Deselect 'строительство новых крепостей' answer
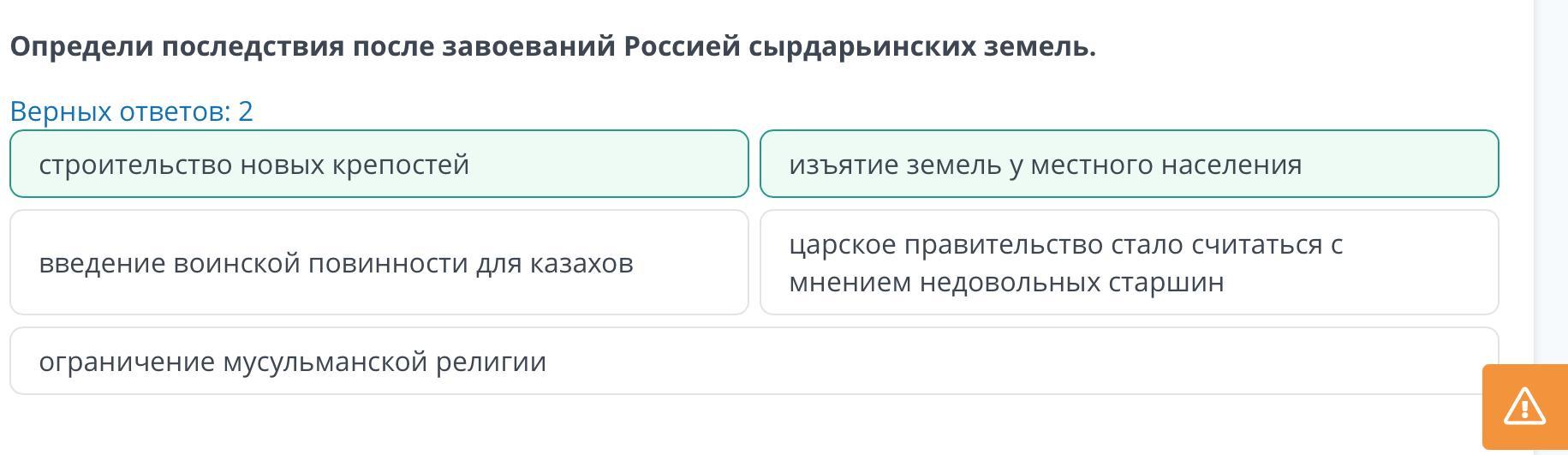This screenshot has width=1568, height=455. click(379, 164)
